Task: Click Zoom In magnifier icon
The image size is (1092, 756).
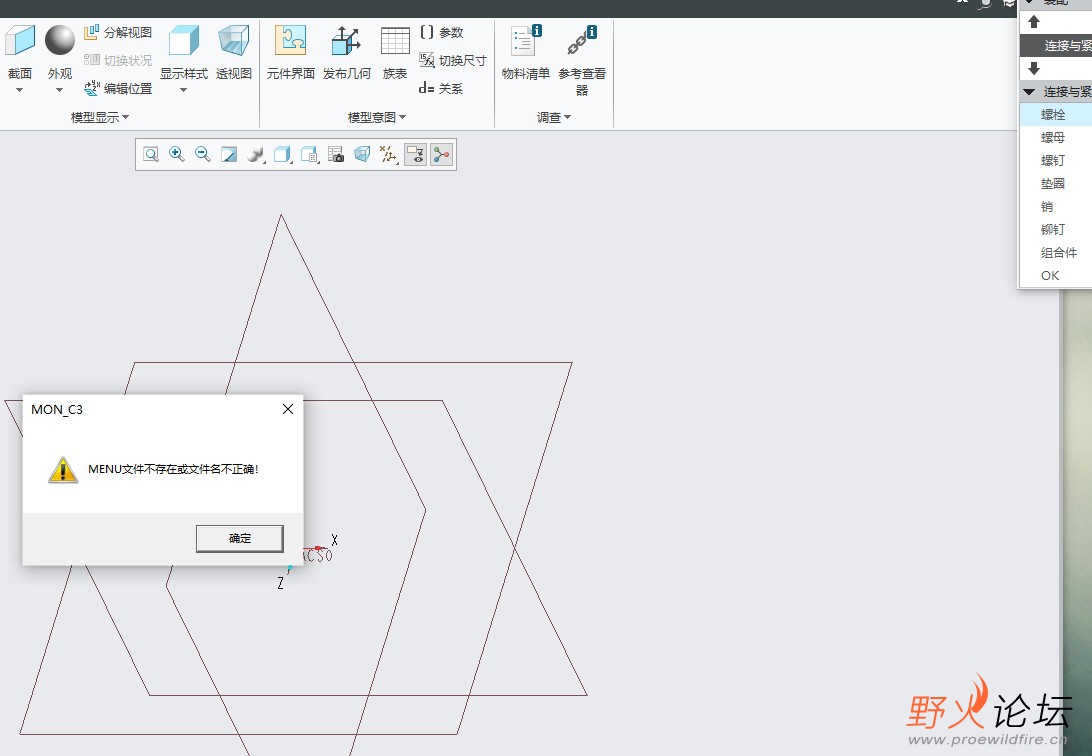Action: (x=177, y=155)
